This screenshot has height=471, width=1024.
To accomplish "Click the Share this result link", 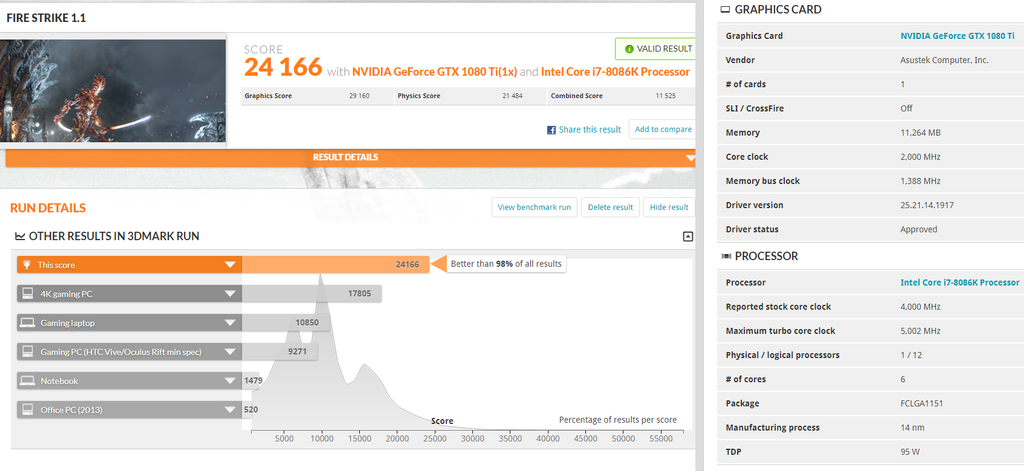I will pos(590,129).
